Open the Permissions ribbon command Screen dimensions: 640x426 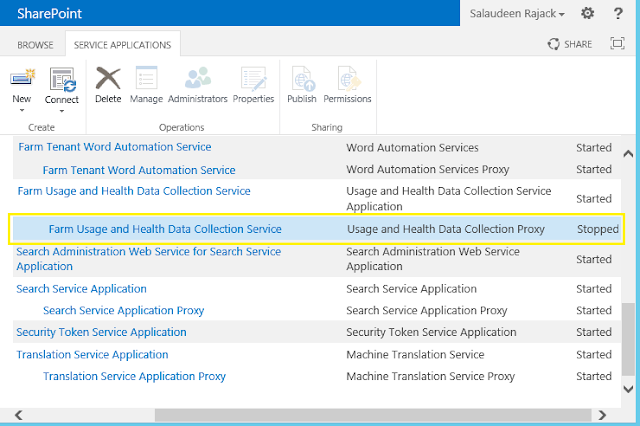347,85
